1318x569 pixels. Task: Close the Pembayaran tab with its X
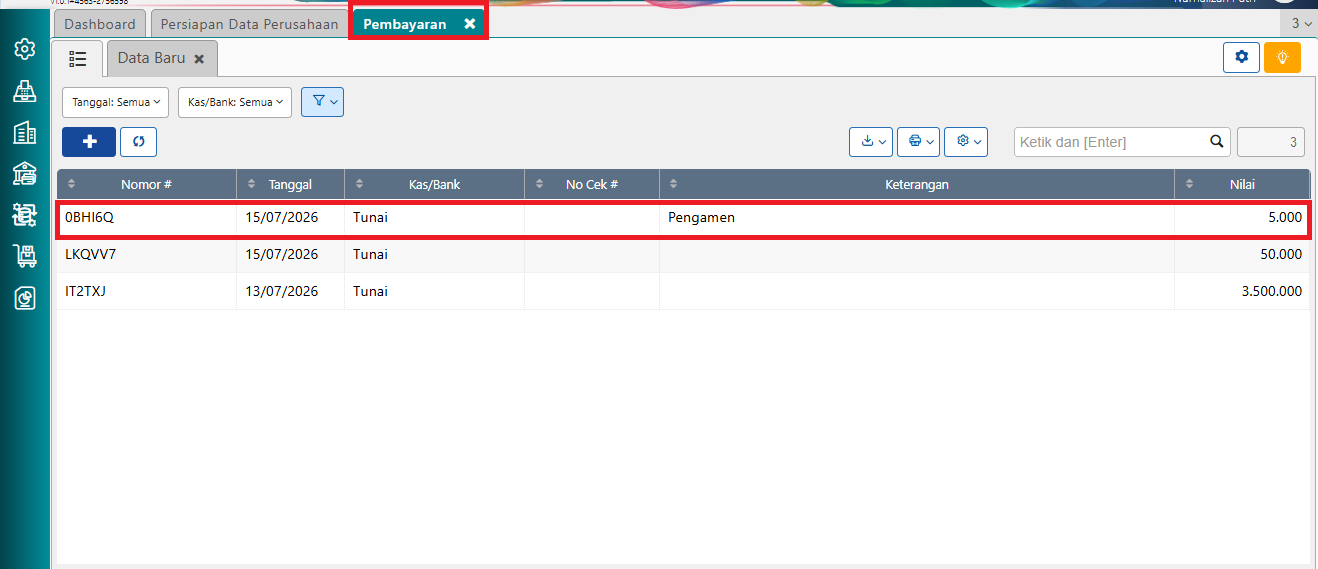(469, 24)
